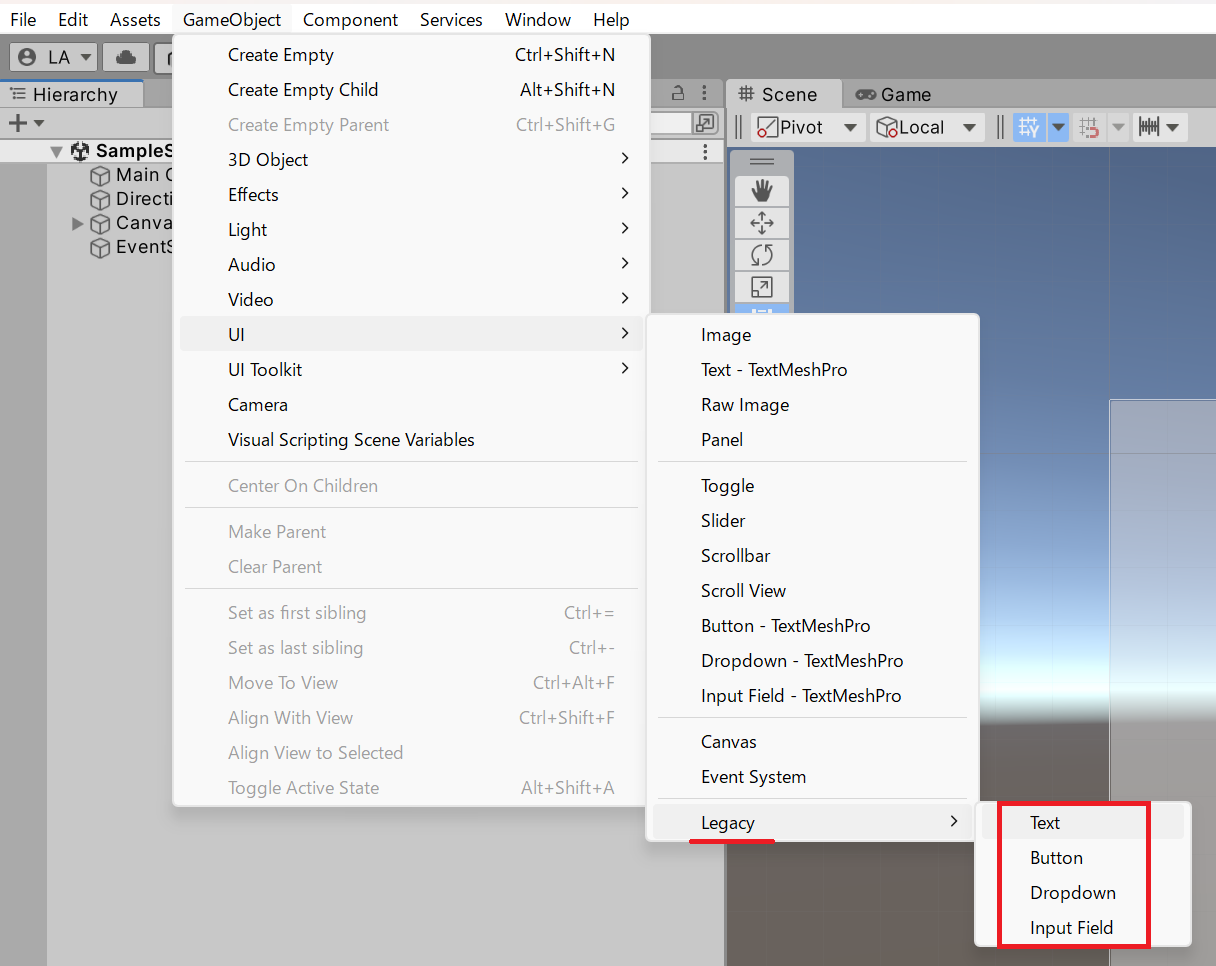Expand the Canvas object in the Hierarchy

click(77, 223)
